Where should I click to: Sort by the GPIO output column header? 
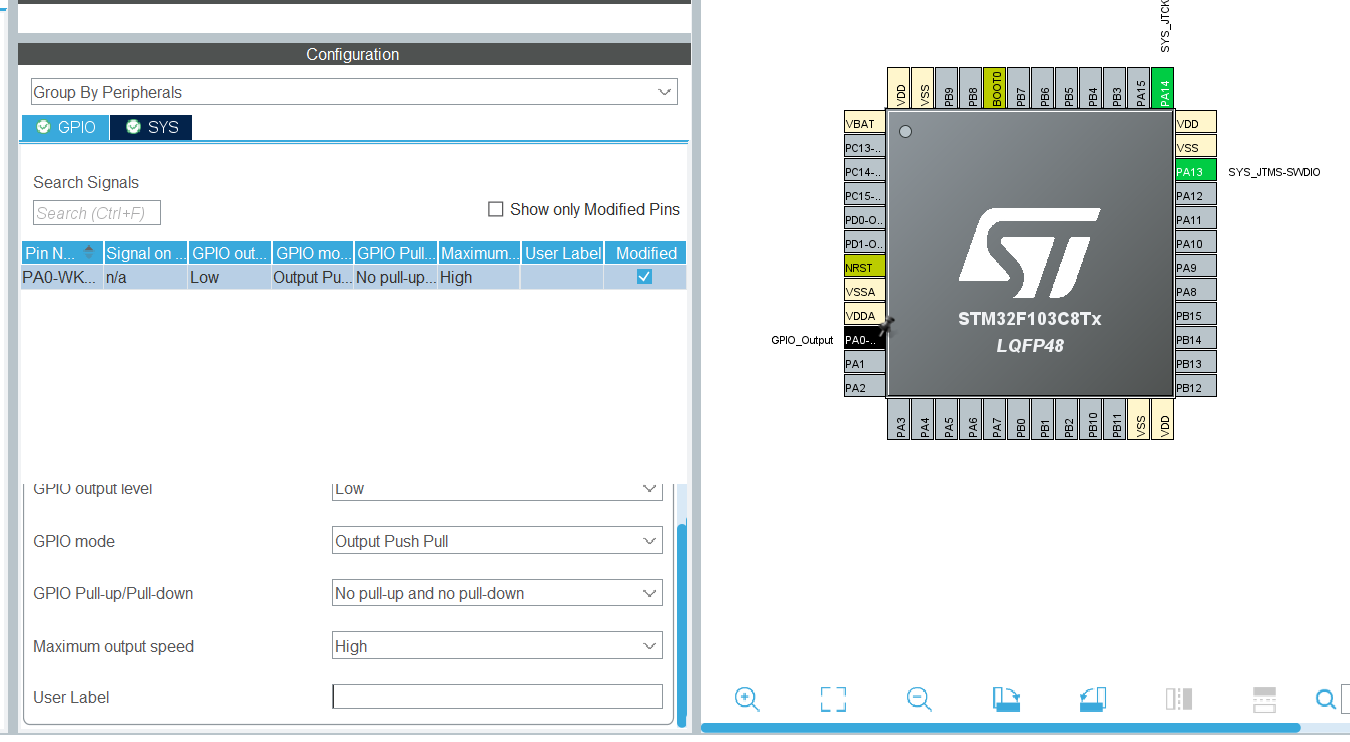click(230, 253)
